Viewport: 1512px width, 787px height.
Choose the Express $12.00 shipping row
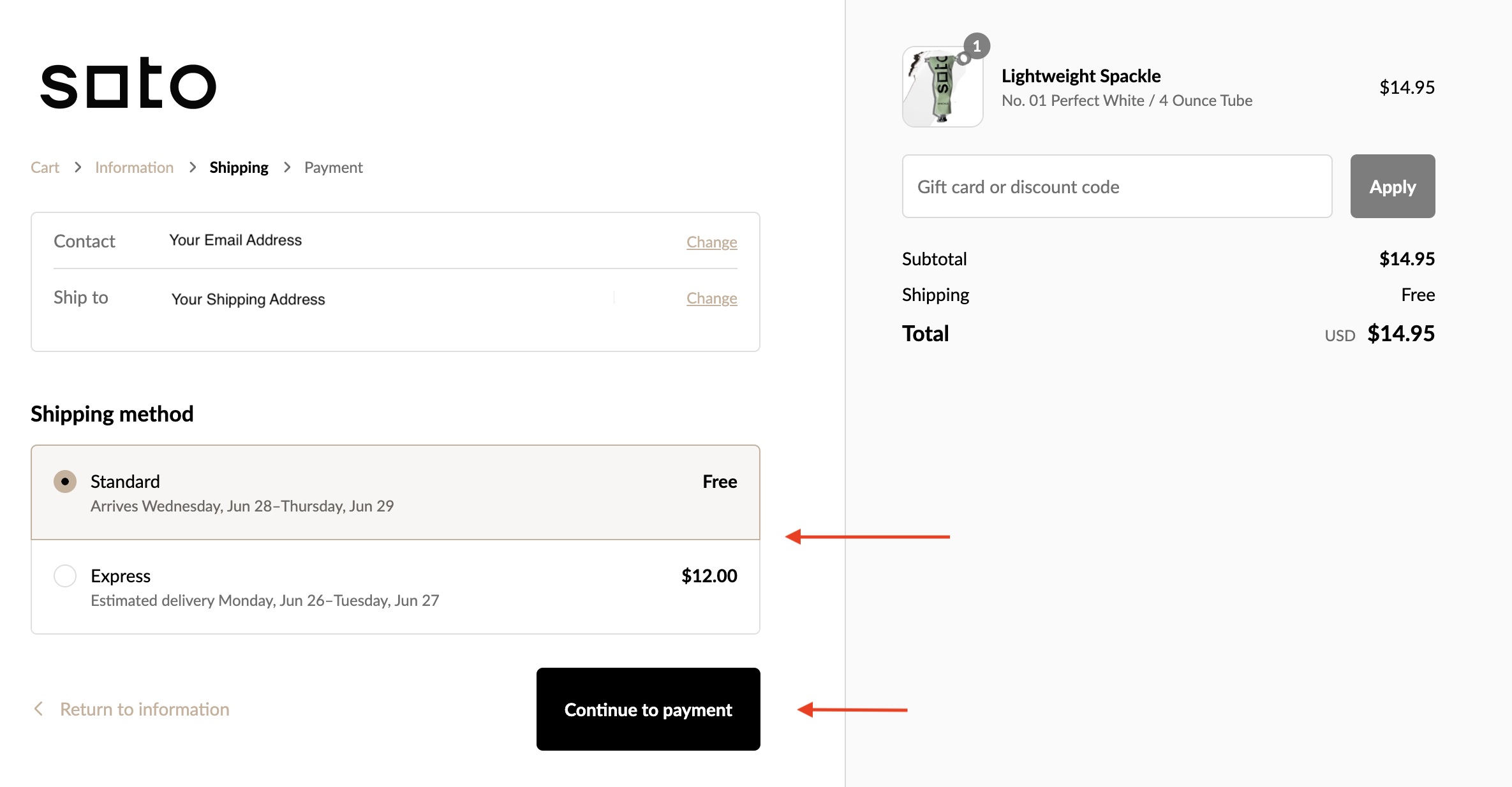[x=396, y=587]
